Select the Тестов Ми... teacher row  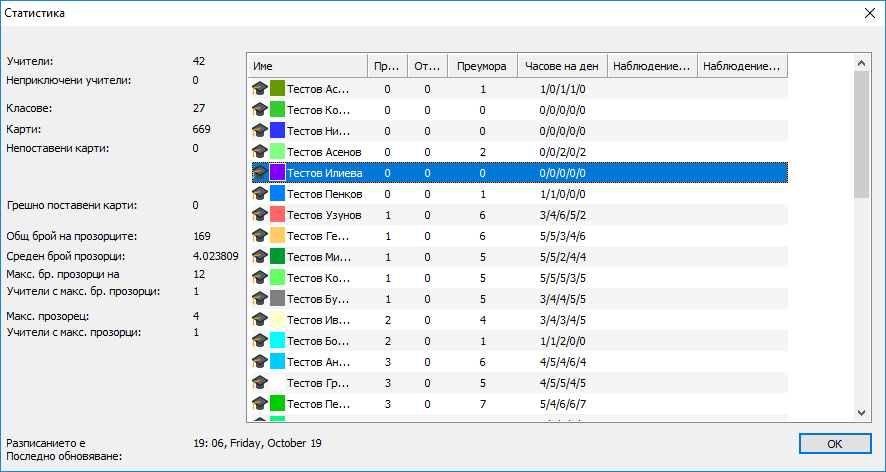[319, 257]
